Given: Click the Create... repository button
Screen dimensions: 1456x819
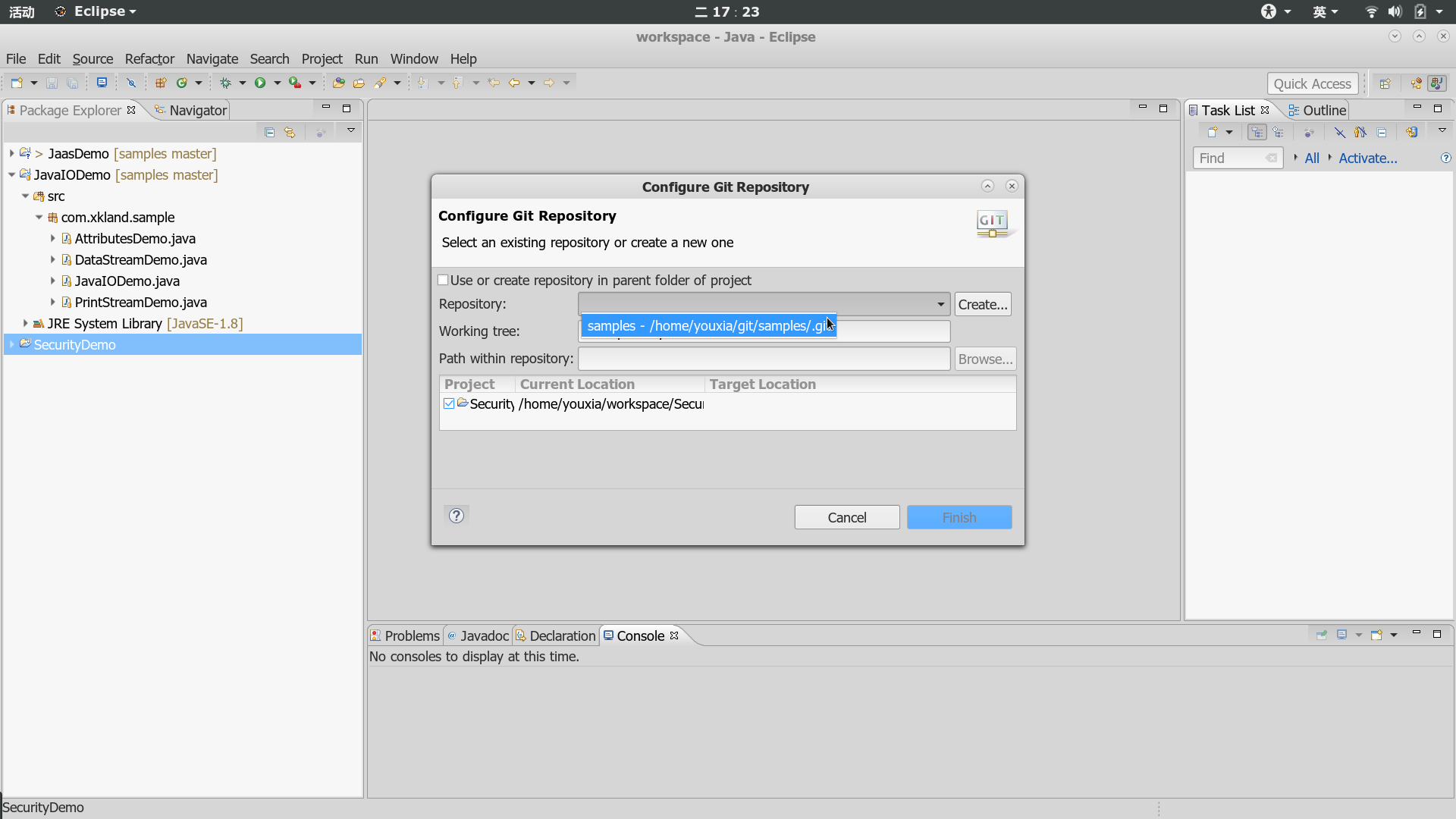Looking at the screenshot, I should pyautogui.click(x=983, y=304).
